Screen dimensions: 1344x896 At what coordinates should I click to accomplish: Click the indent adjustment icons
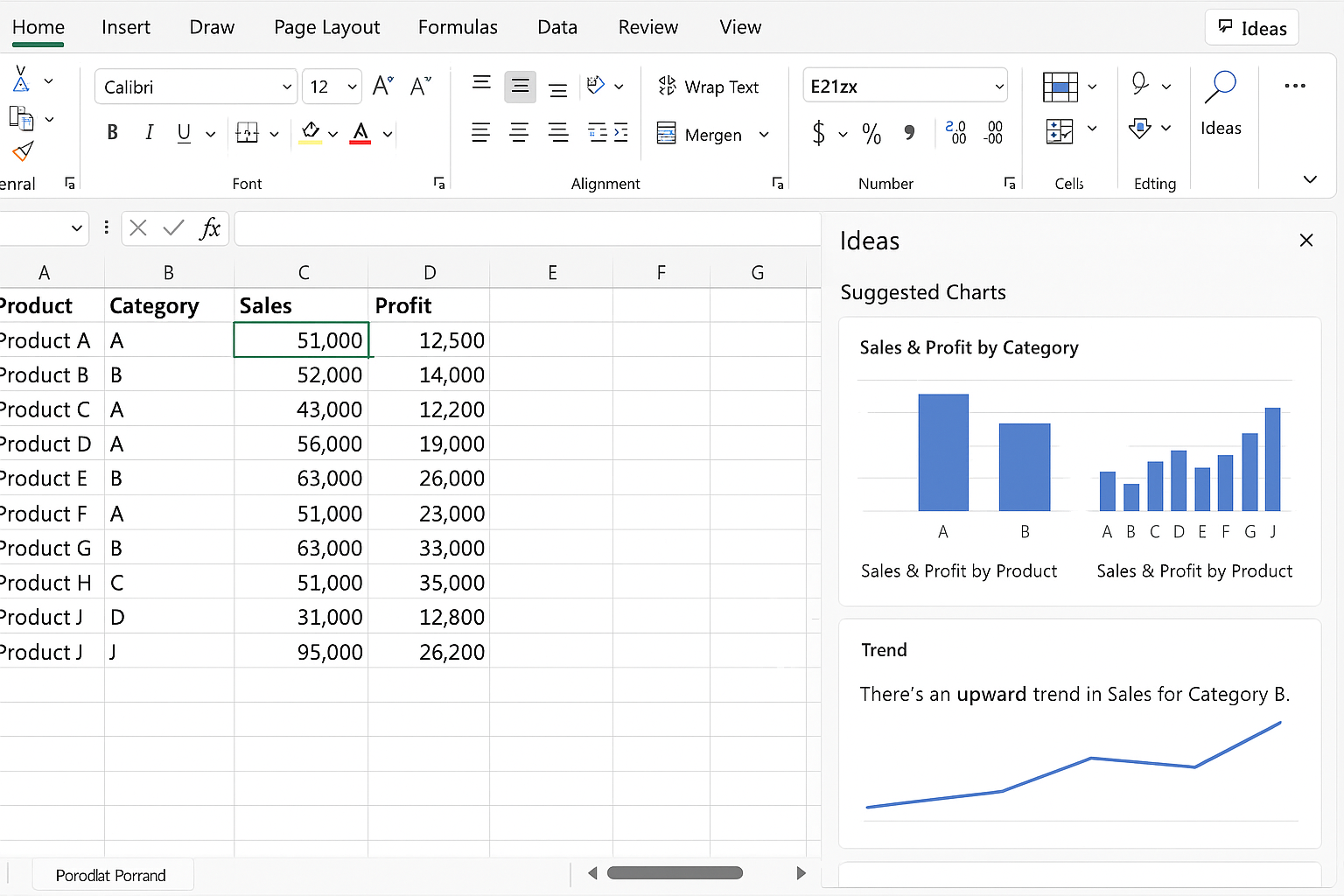point(608,133)
